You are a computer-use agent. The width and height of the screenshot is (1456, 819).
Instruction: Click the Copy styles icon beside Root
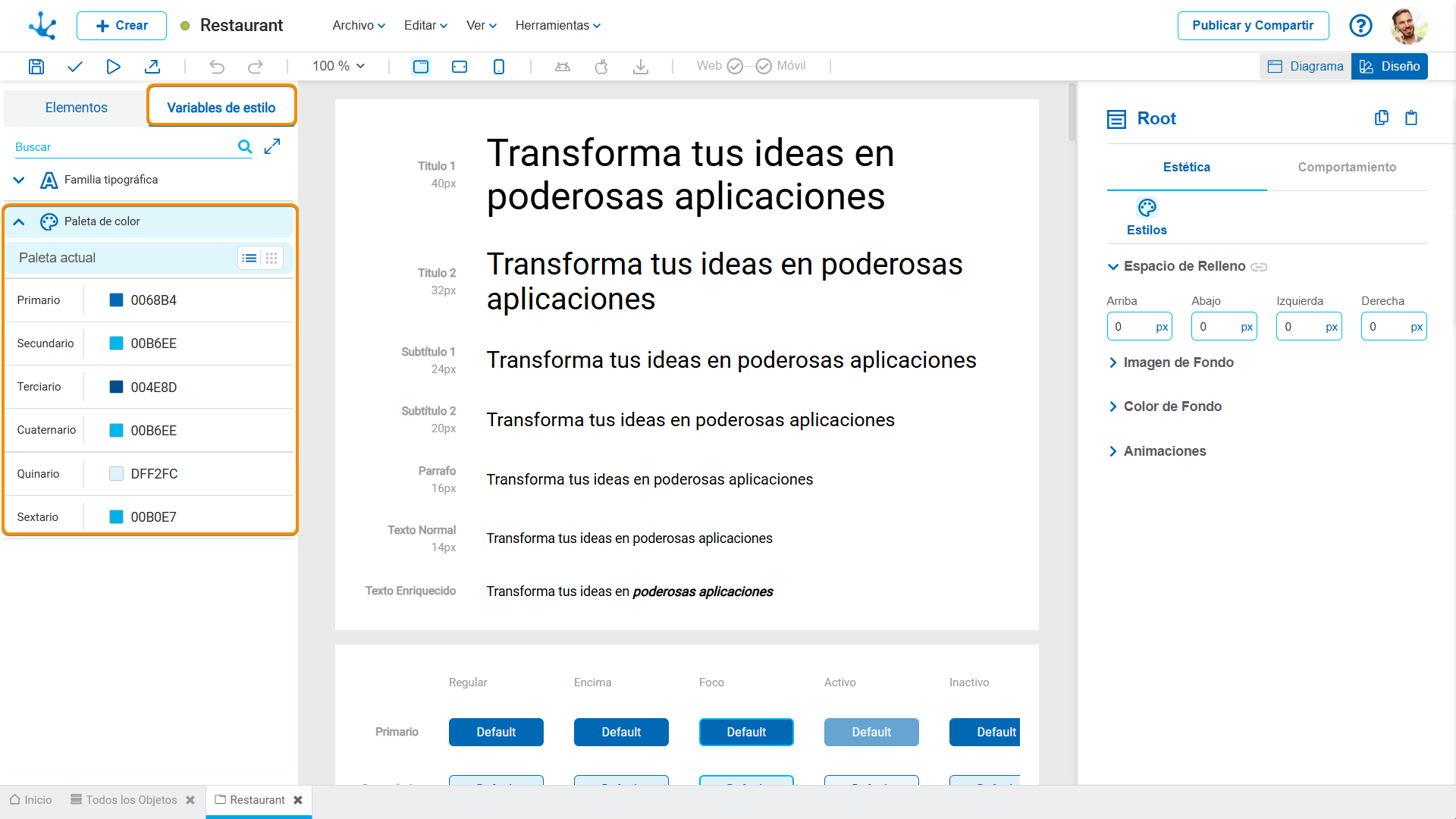pos(1381,118)
